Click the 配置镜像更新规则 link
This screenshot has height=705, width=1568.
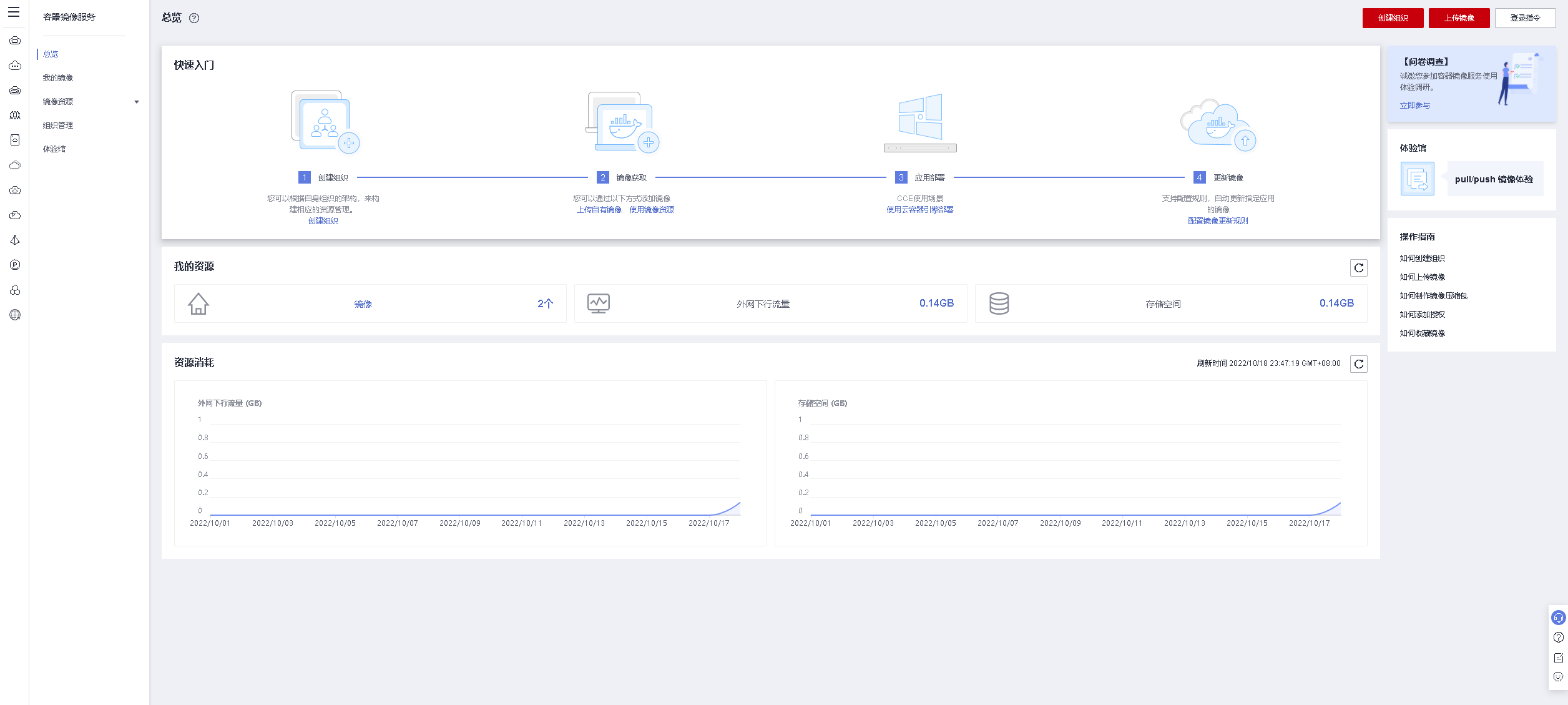click(1217, 221)
